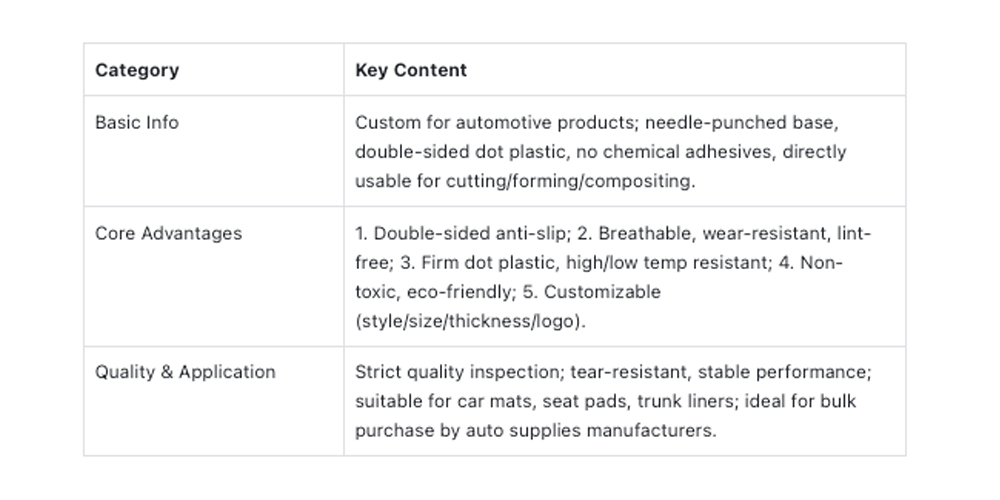Select the Core Advantages row label
This screenshot has height=500, width=1000.
tap(168, 233)
